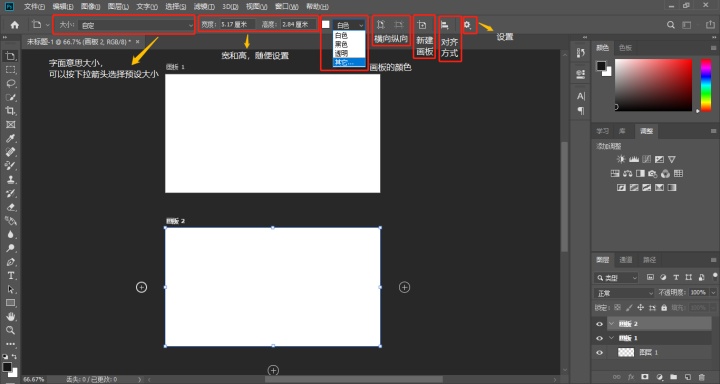
Task: Click the plus button below artboard 2
Action: pyautogui.click(x=273, y=370)
